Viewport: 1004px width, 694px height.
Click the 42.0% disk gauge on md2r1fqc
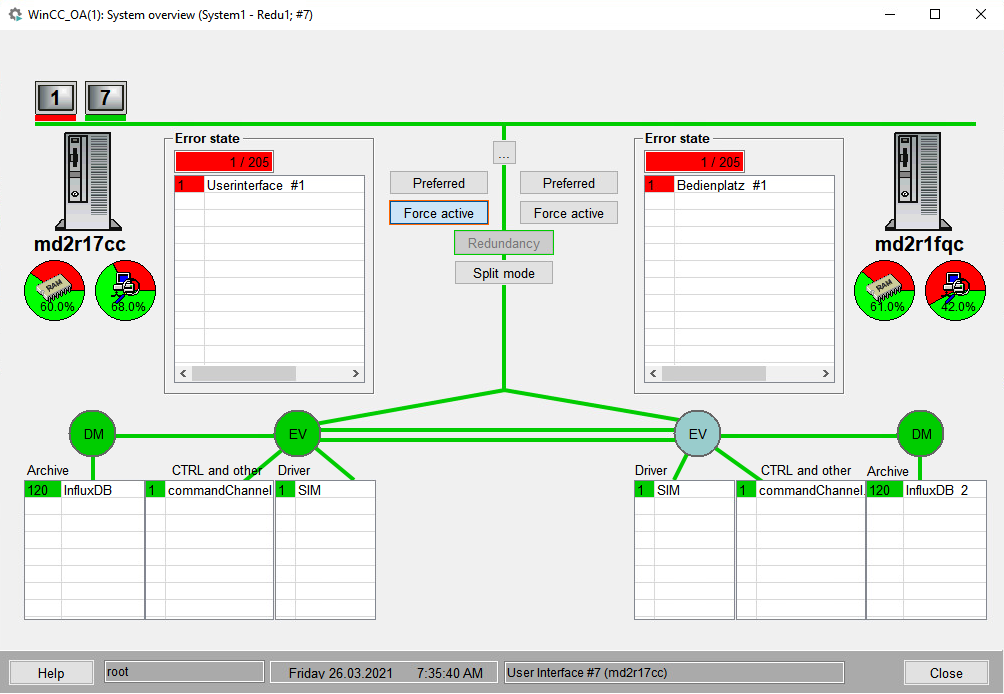[x=955, y=290]
